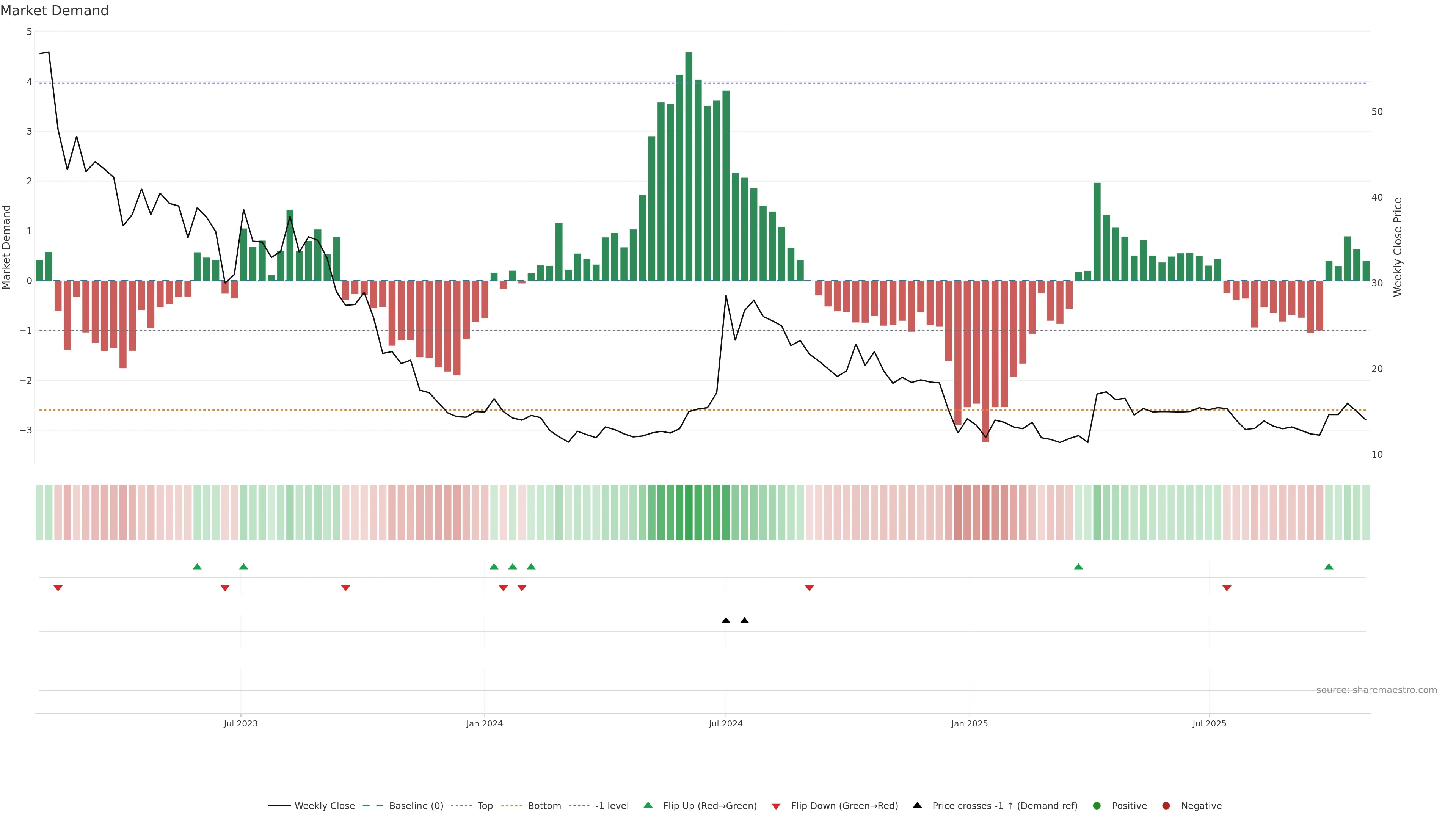
Task: Click the first black price-cross marker at Jul 2024
Action: click(726, 621)
